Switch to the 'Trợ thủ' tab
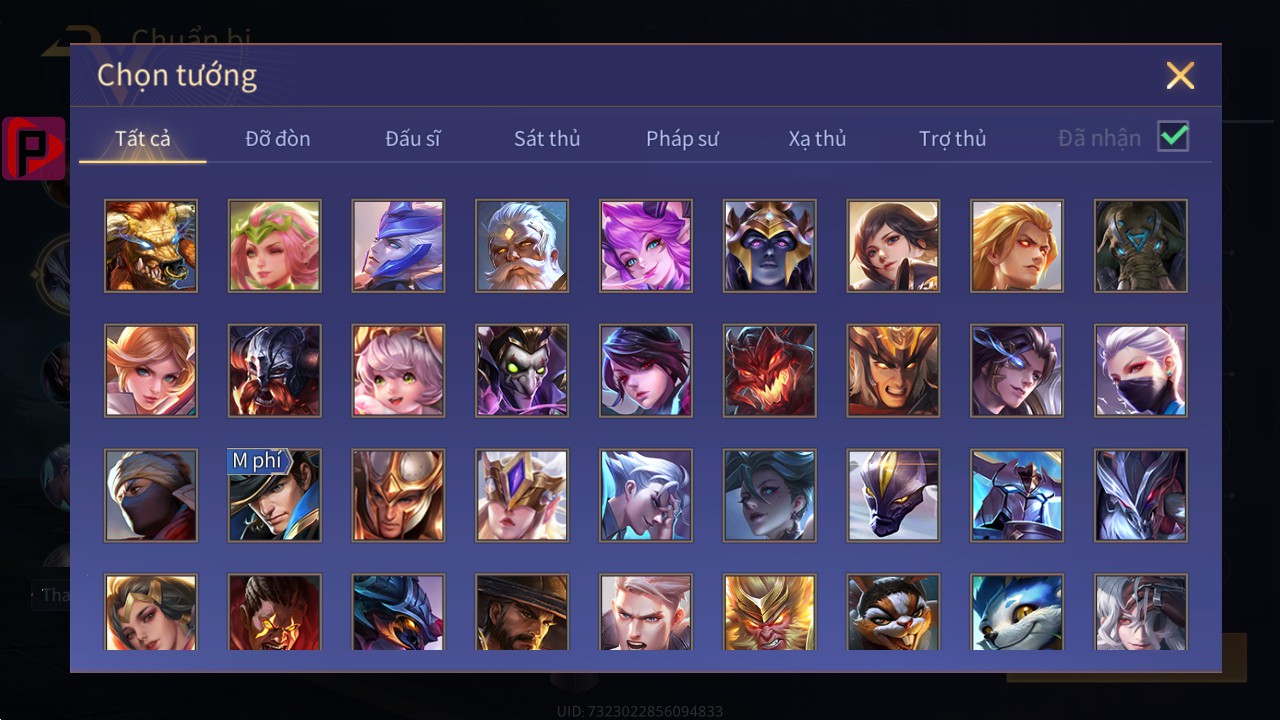 [953, 139]
